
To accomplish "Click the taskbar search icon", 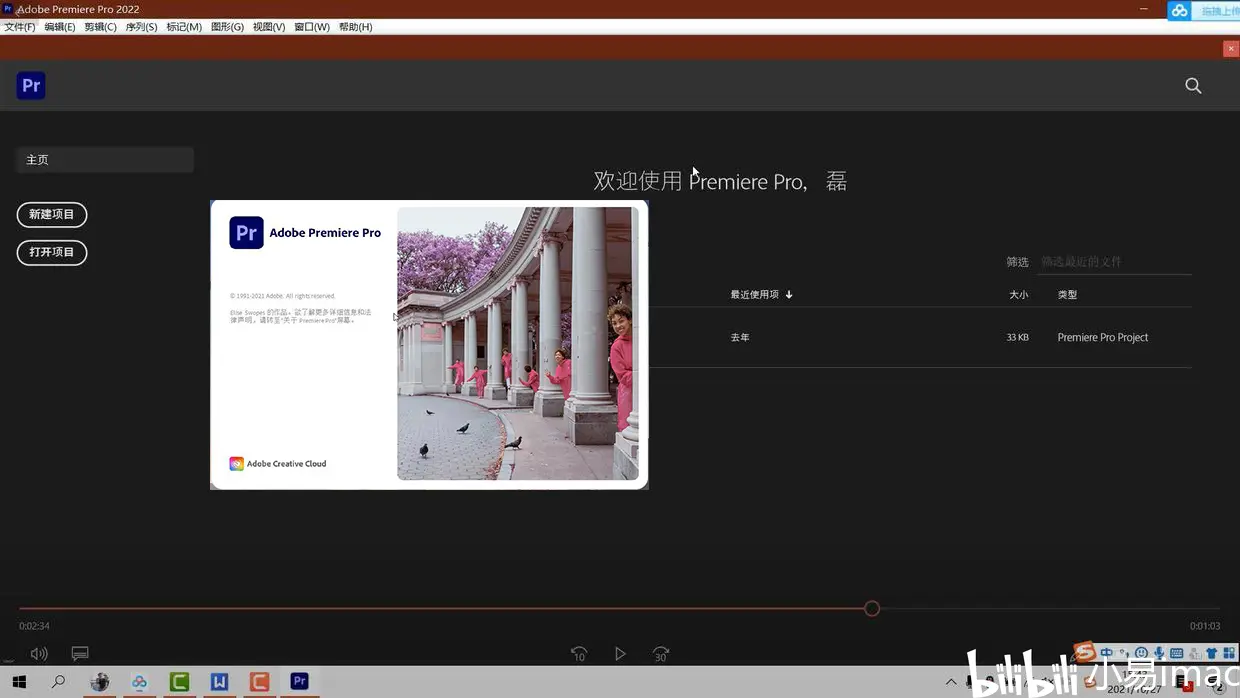I will coord(59,682).
